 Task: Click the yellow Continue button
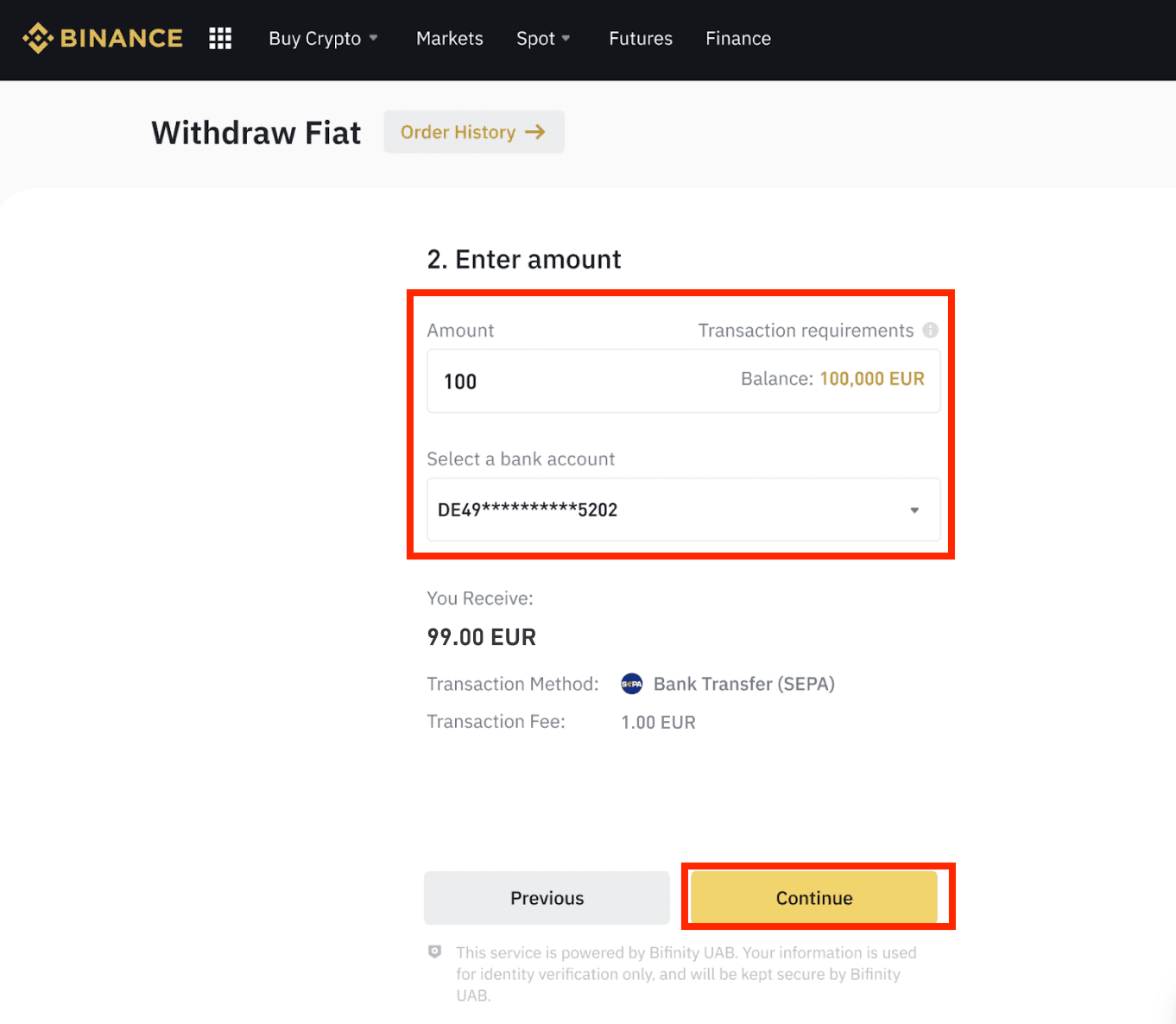click(814, 898)
